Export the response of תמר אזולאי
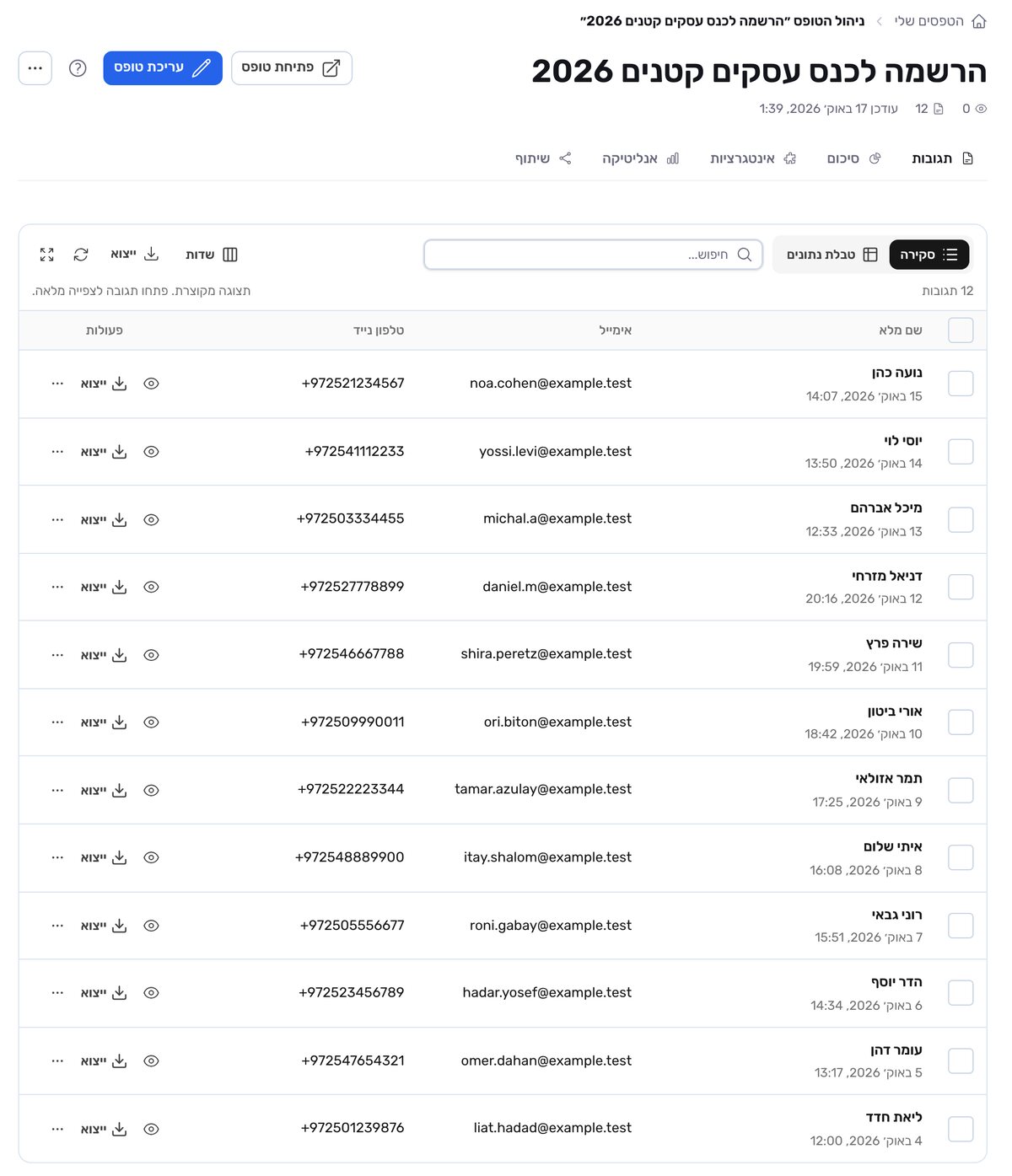1012x1176 pixels. tap(104, 791)
